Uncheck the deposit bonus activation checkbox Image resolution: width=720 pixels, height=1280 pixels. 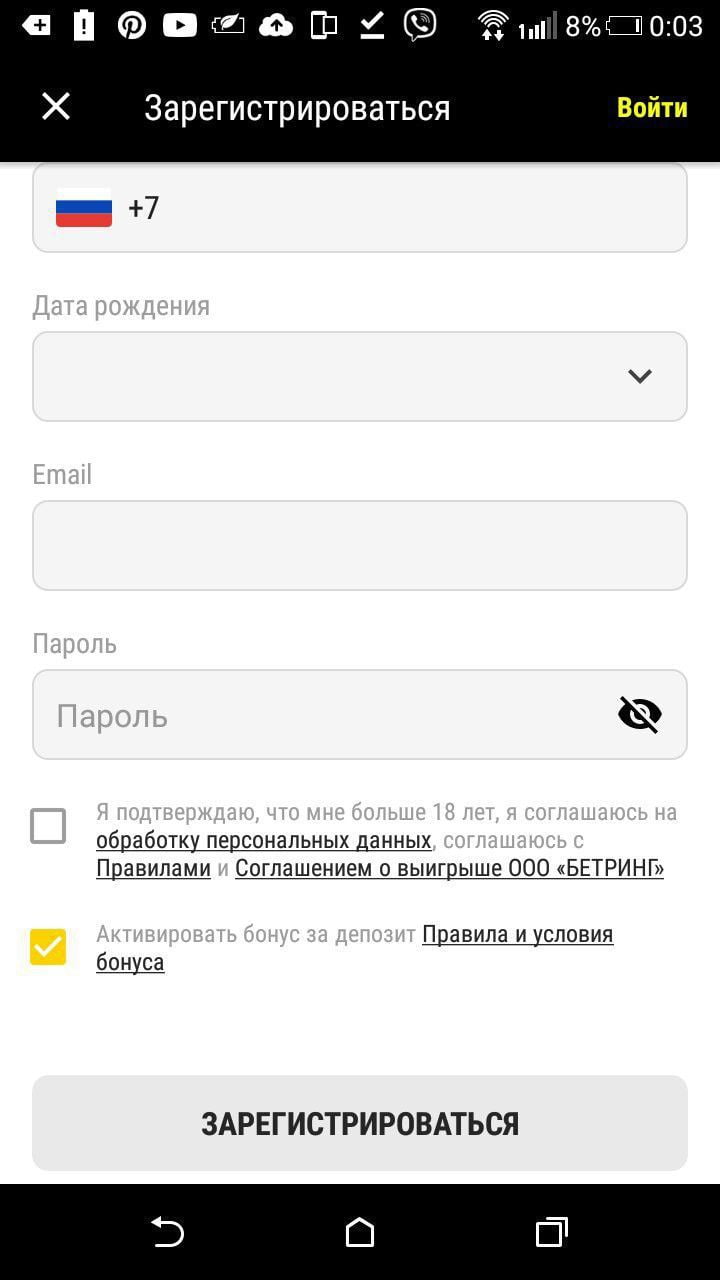coord(48,946)
